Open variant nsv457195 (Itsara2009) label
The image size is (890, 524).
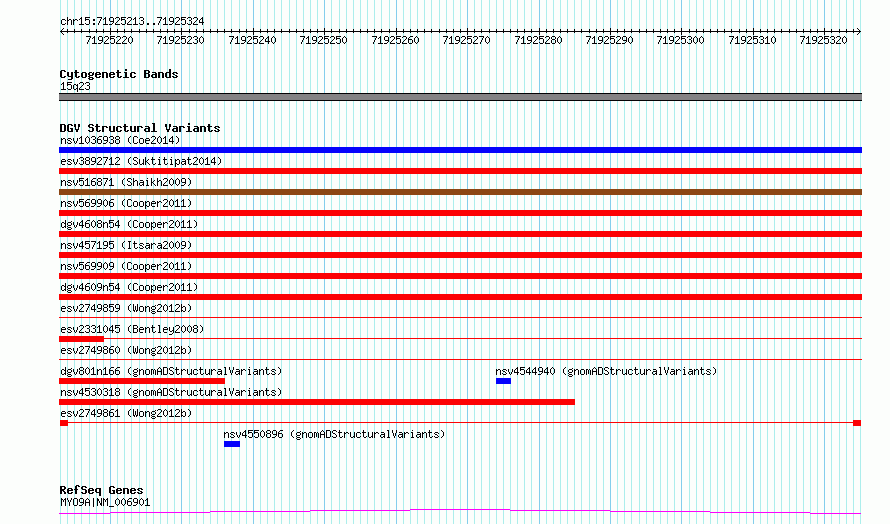click(126, 245)
